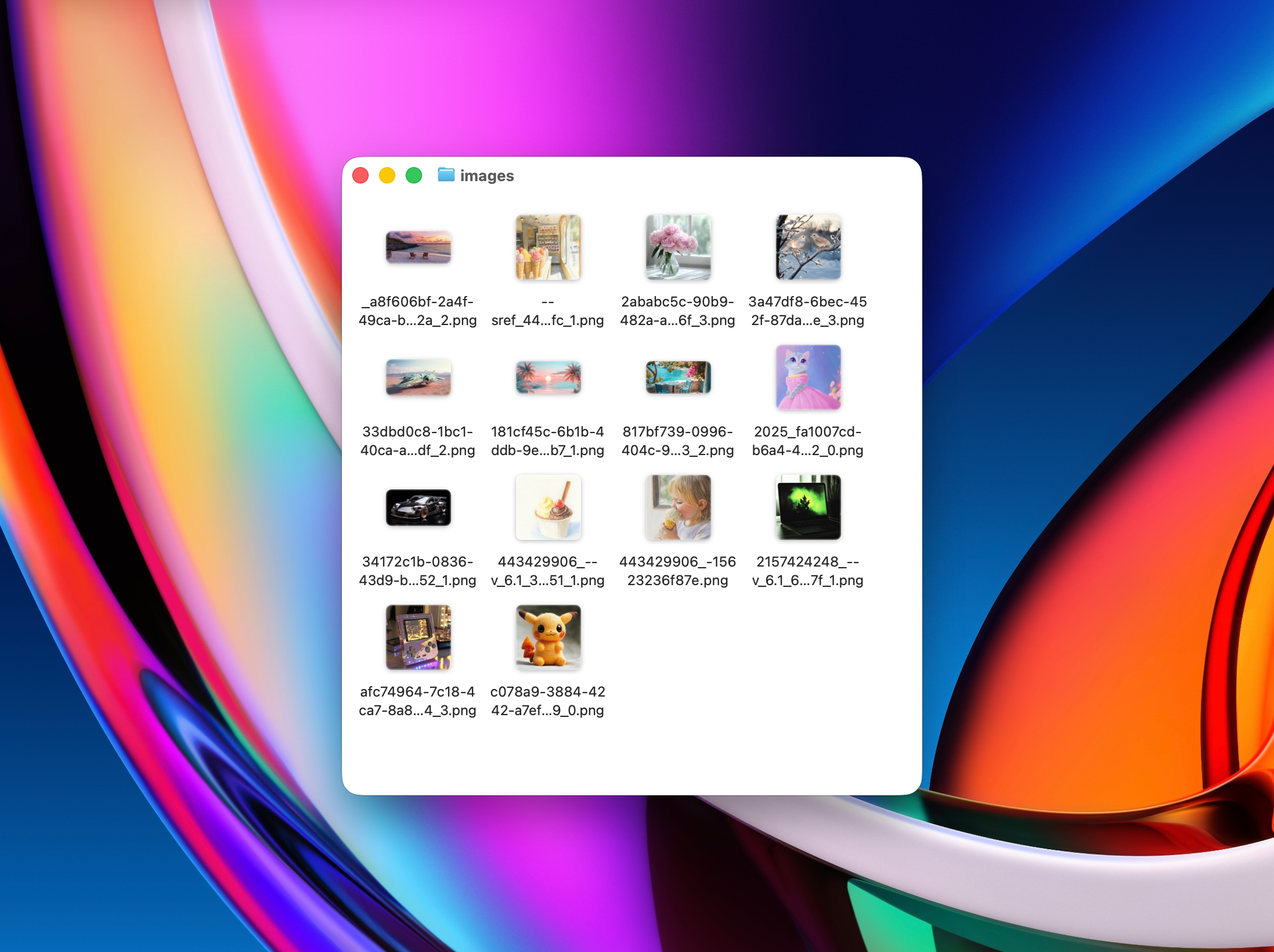Click the sundae dessert image "443429906_--v_6.1"
The image size is (1274, 952).
(548, 507)
